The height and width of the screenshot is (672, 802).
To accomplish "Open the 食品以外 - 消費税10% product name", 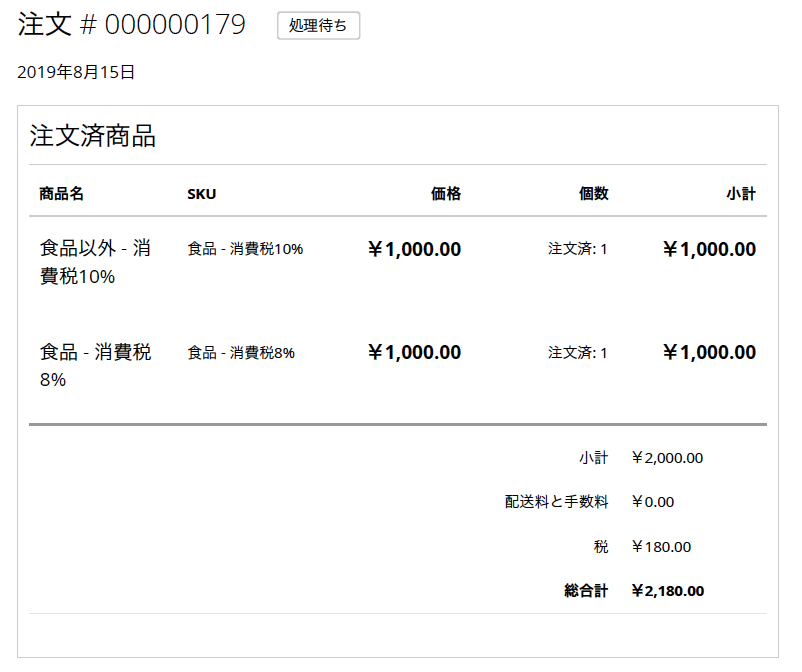I will point(95,263).
